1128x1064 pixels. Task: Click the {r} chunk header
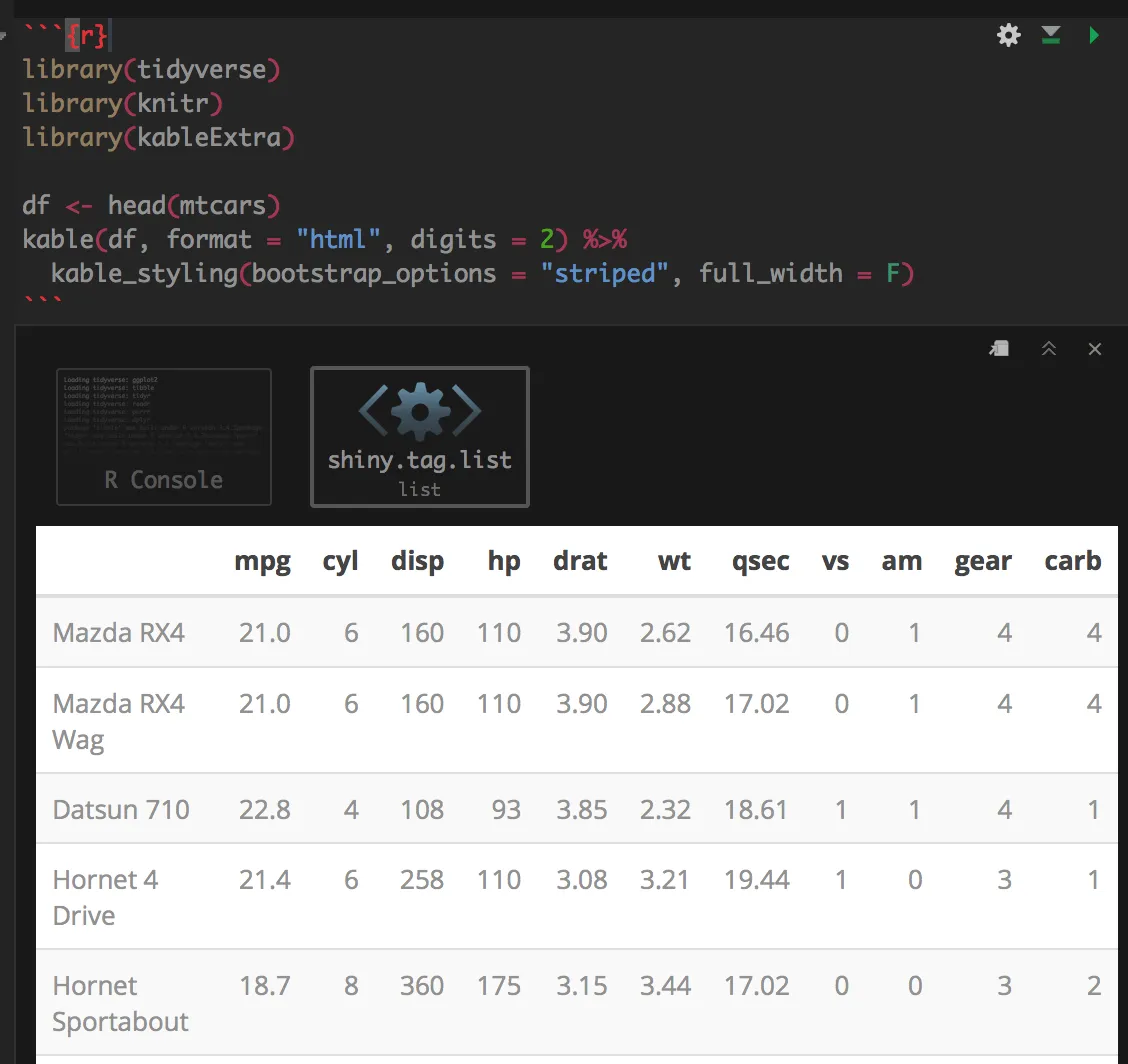pyautogui.click(x=88, y=36)
